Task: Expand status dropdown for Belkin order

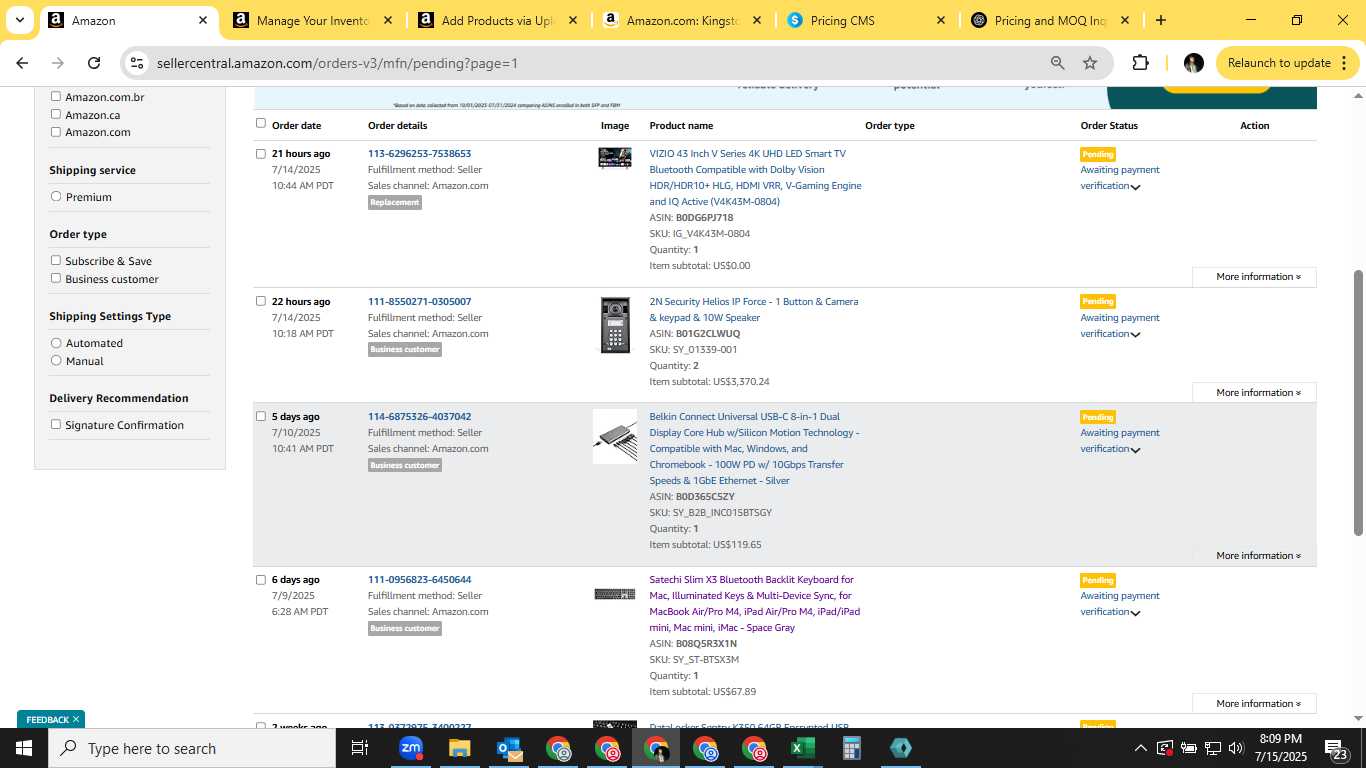Action: [x=1135, y=450]
